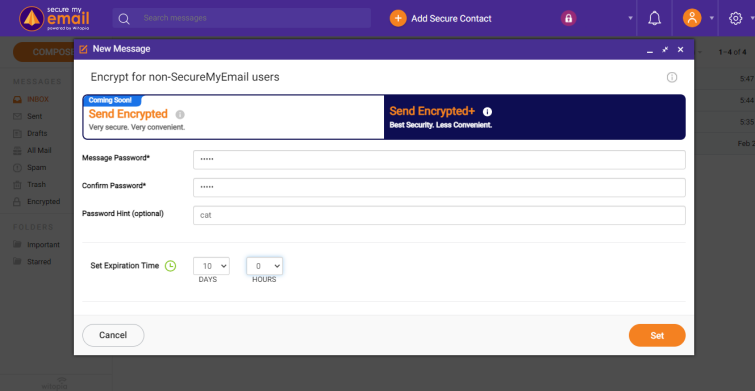755x391 pixels.
Task: Click the Confirm Password field
Action: click(x=439, y=188)
